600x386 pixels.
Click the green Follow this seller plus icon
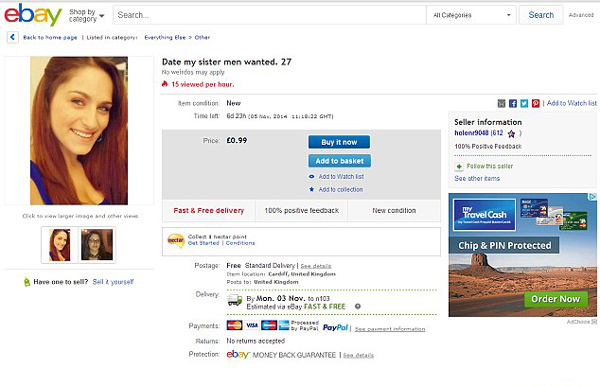tap(459, 166)
